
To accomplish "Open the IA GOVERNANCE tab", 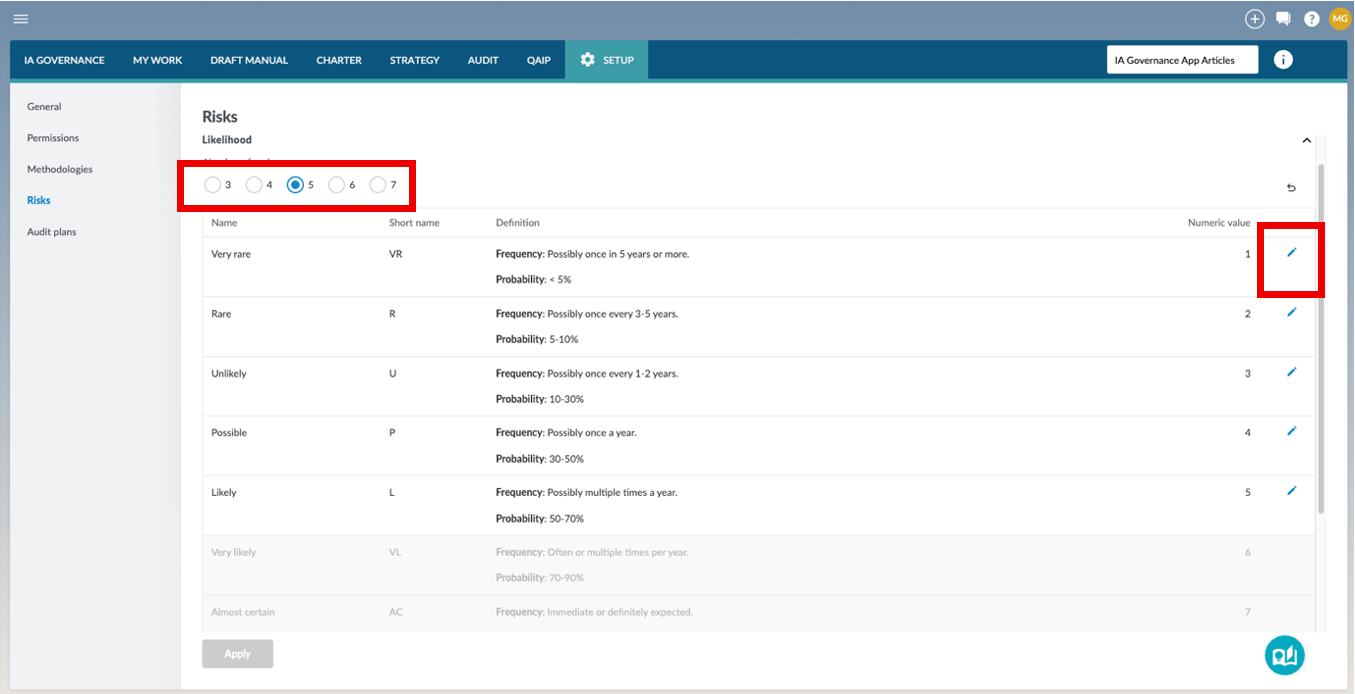I will coord(64,60).
